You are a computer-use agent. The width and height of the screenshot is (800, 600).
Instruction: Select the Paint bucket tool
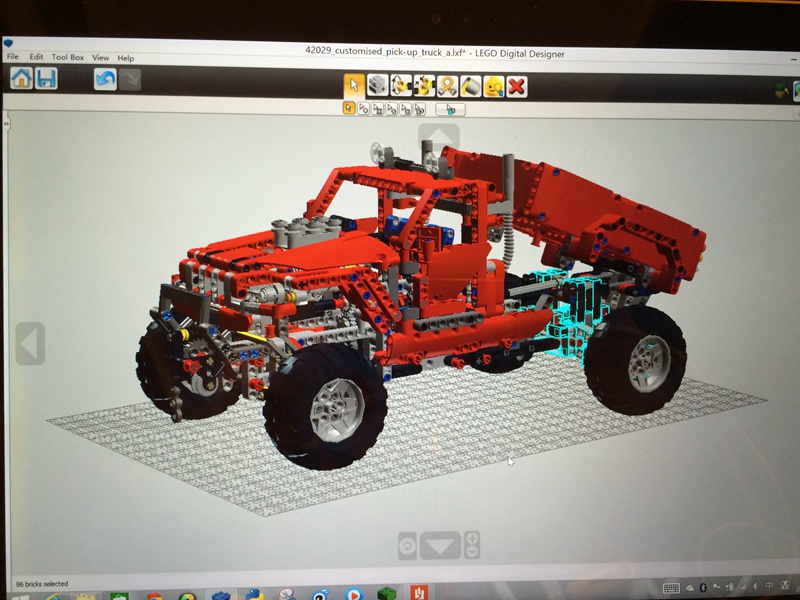click(470, 86)
